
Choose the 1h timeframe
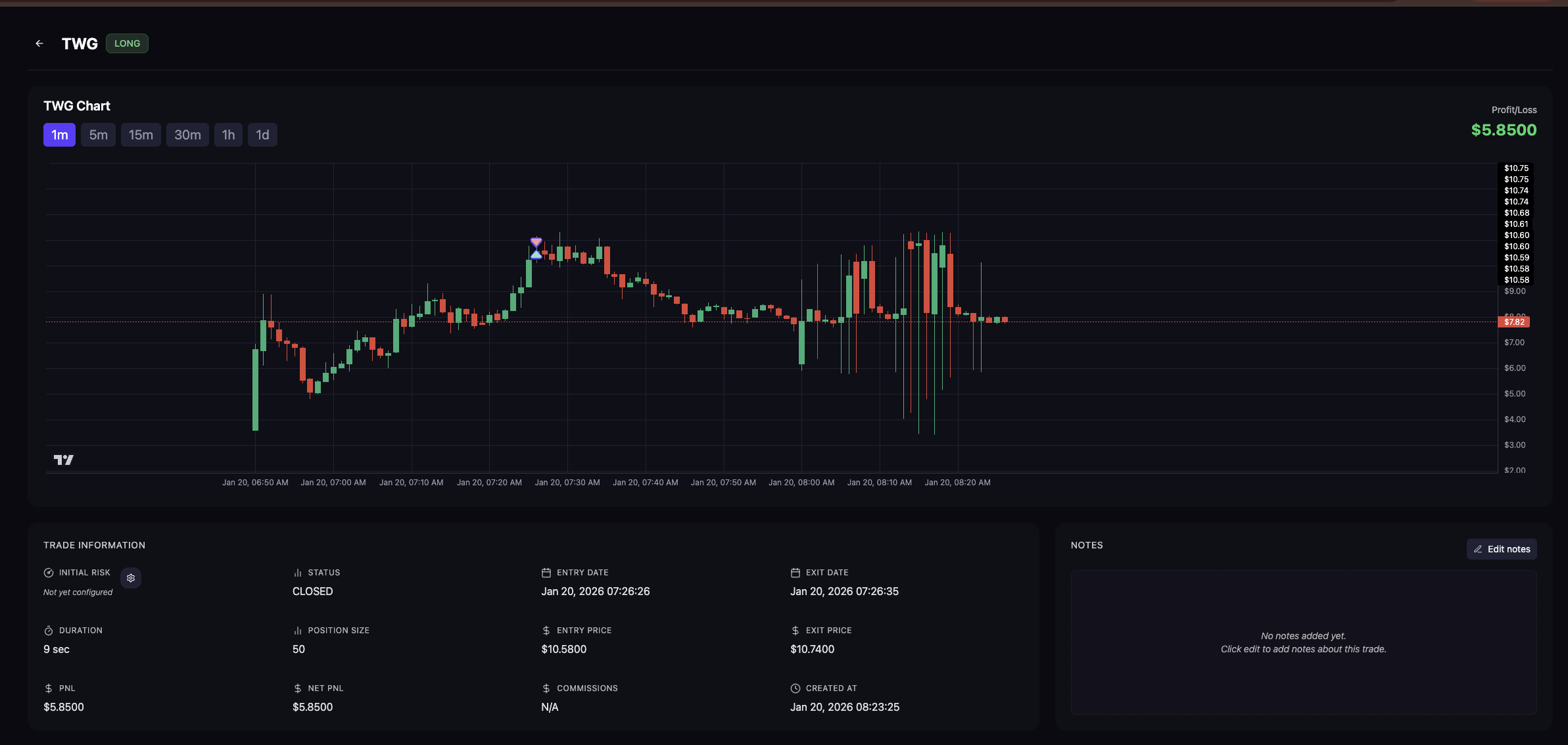(228, 135)
